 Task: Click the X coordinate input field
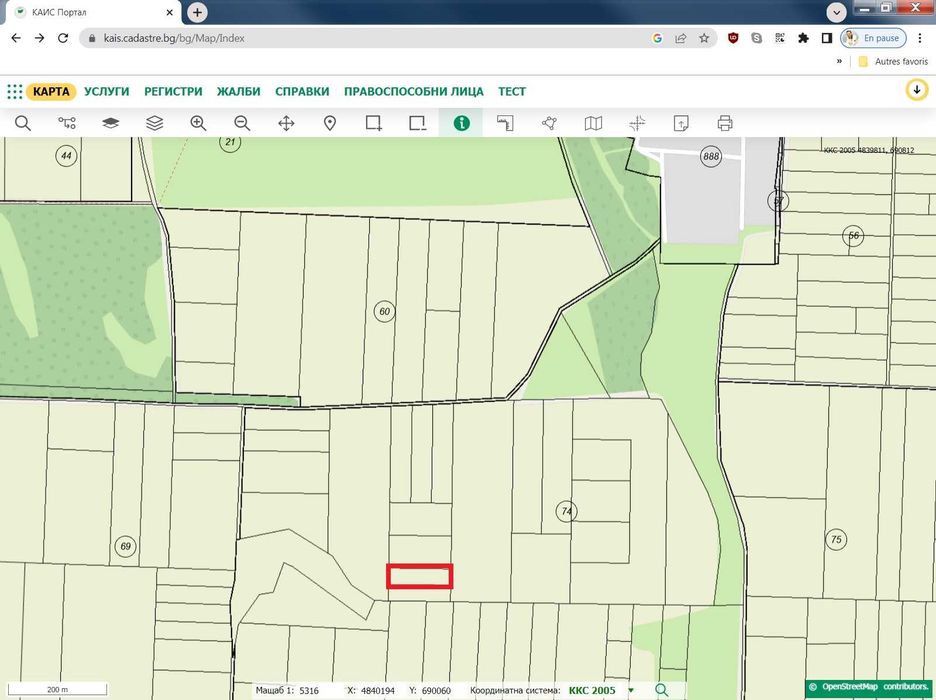point(378,690)
